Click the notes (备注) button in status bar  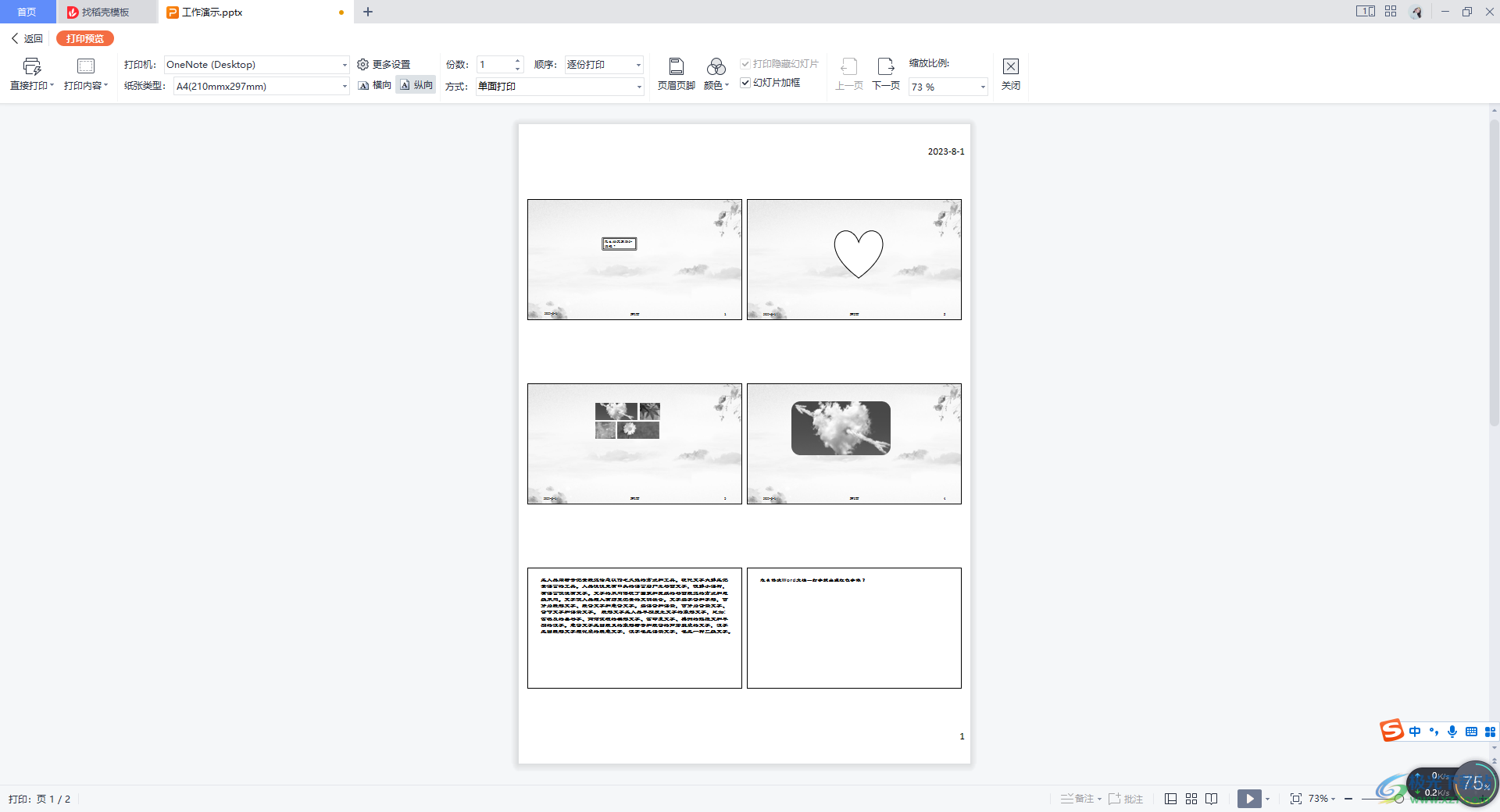[x=1080, y=799]
